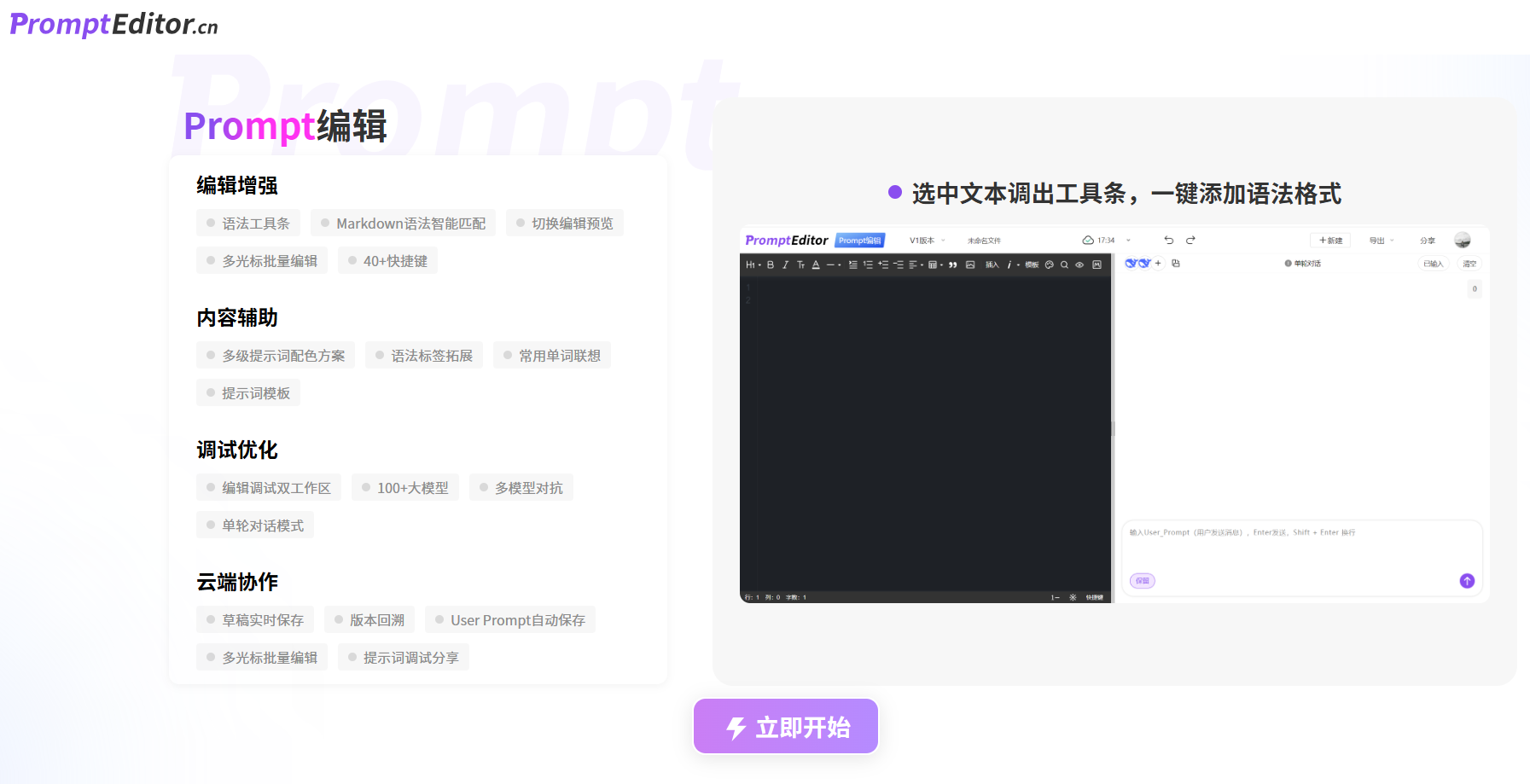Click the 立即开始 button
The width and height of the screenshot is (1530, 784).
coord(785,726)
